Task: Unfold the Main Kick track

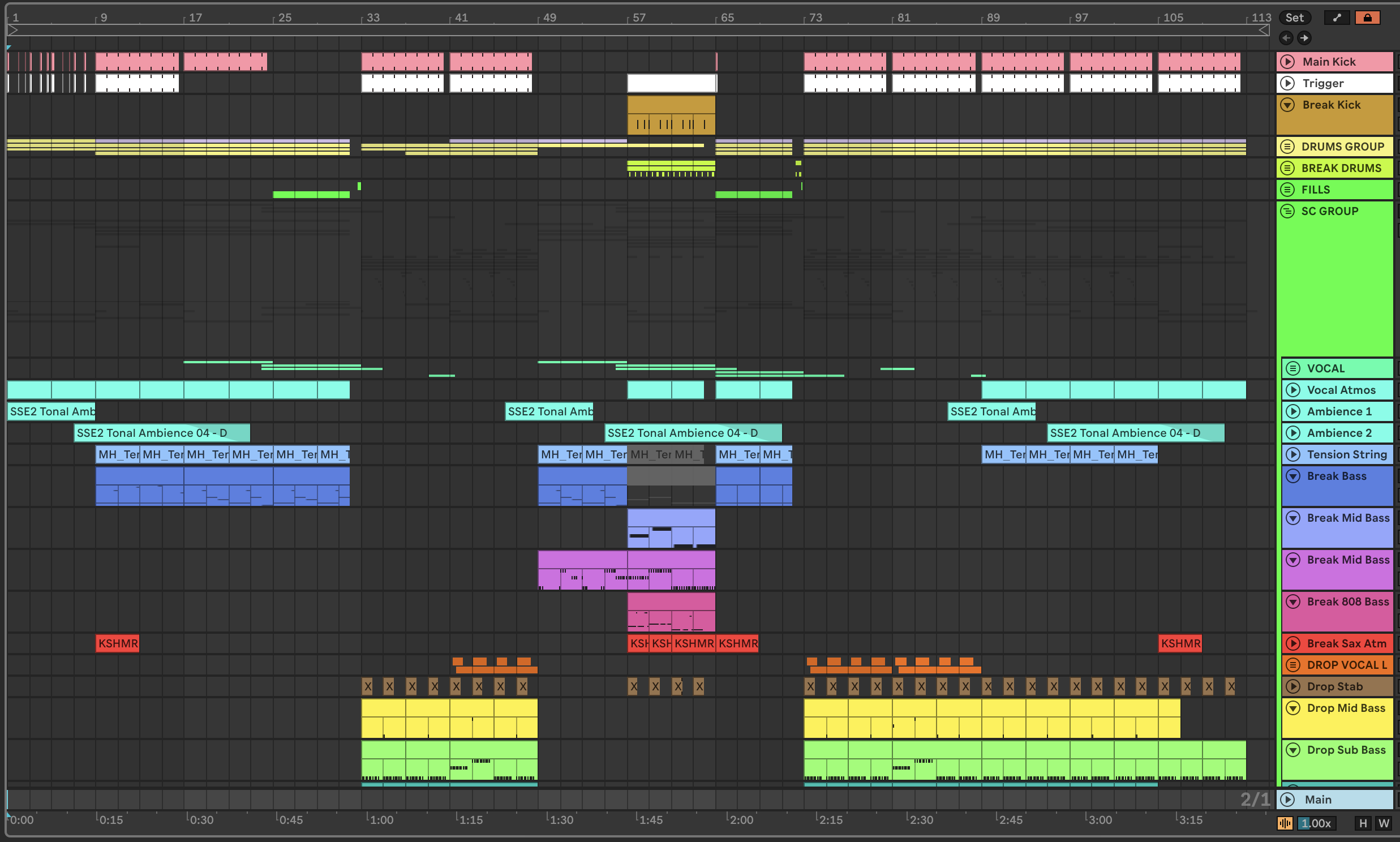Action: (1288, 62)
